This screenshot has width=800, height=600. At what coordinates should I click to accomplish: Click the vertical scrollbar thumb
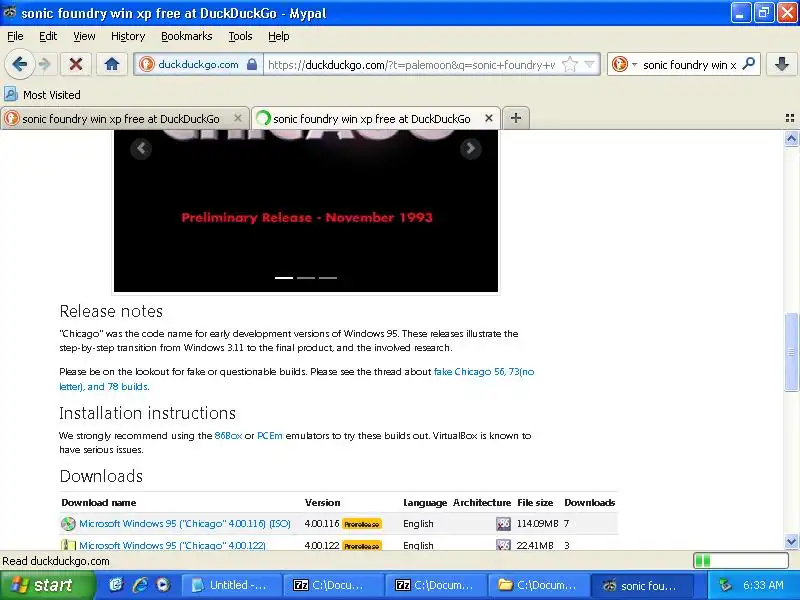point(791,352)
